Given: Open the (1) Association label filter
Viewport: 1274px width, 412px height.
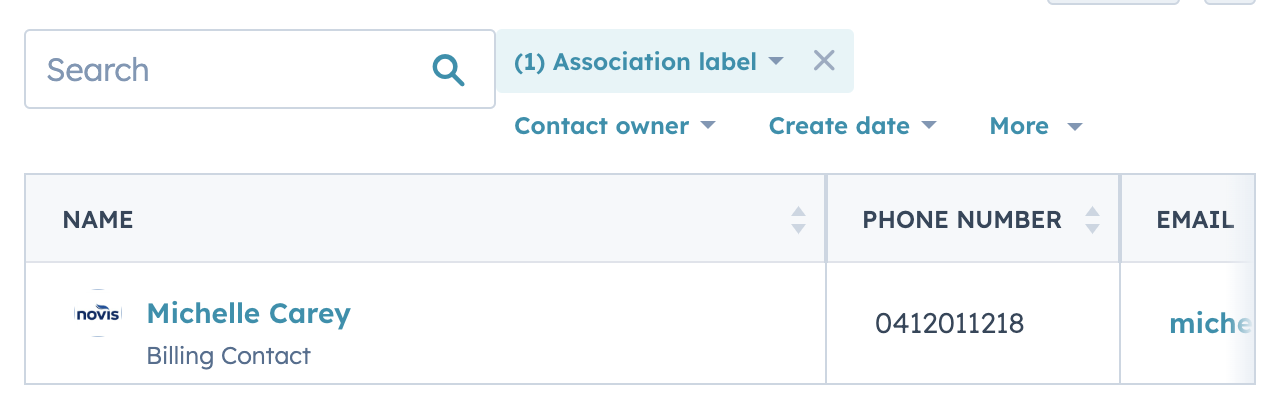Looking at the screenshot, I should (635, 62).
